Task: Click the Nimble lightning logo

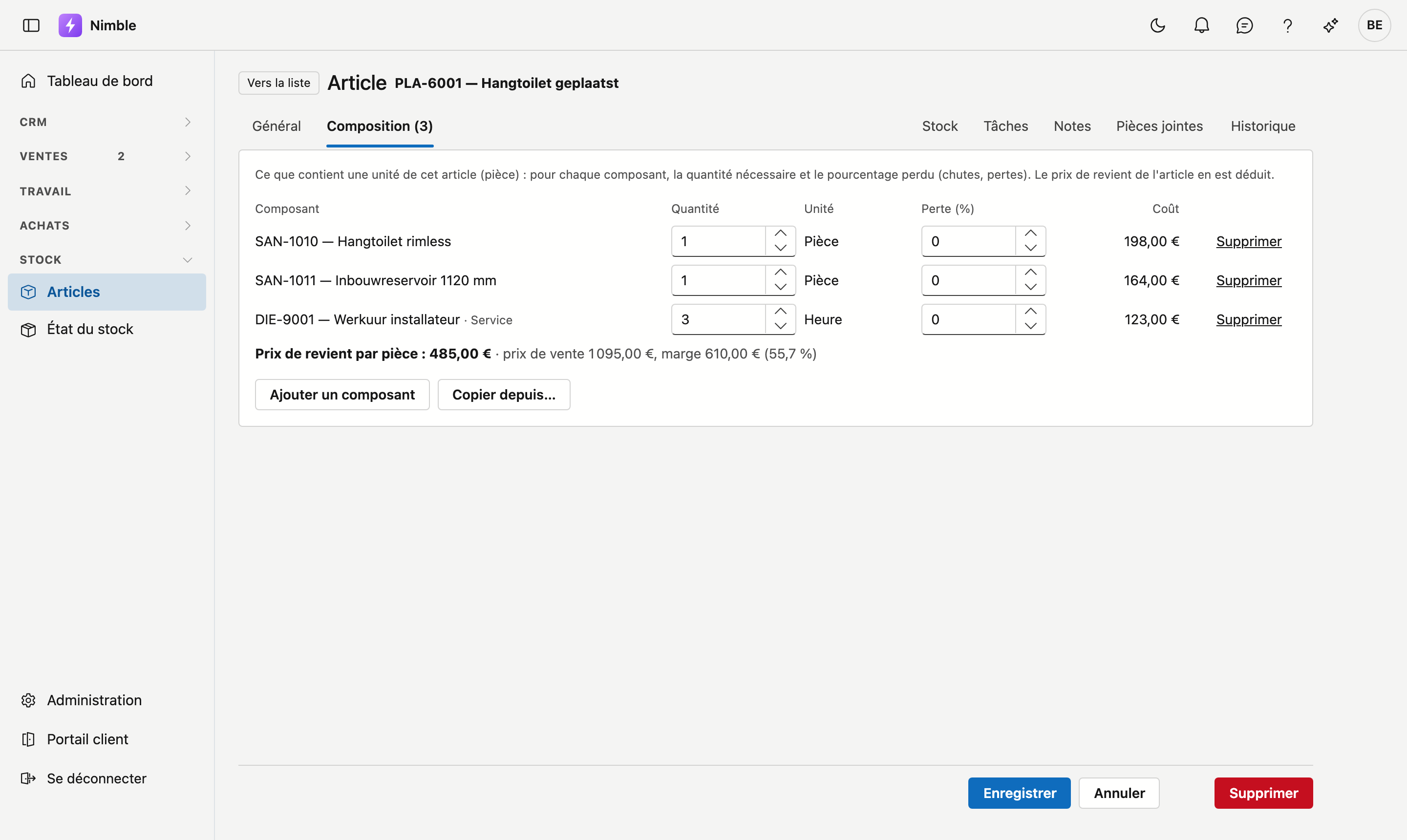Action: 70,25
